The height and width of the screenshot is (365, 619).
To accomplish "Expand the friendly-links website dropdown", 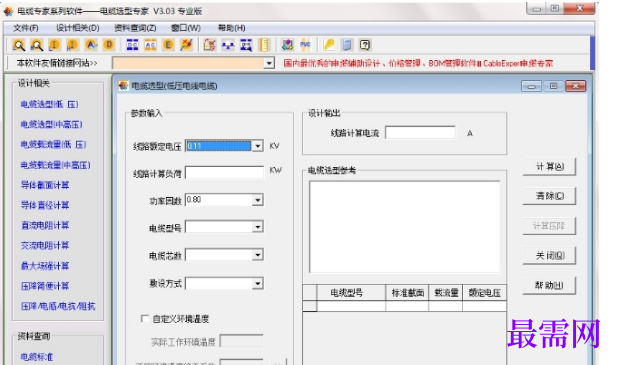I will click(x=269, y=63).
